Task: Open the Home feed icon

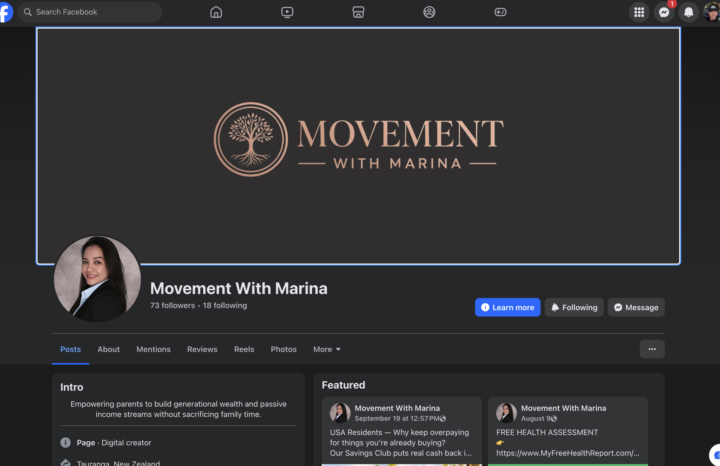Action: pyautogui.click(x=216, y=12)
